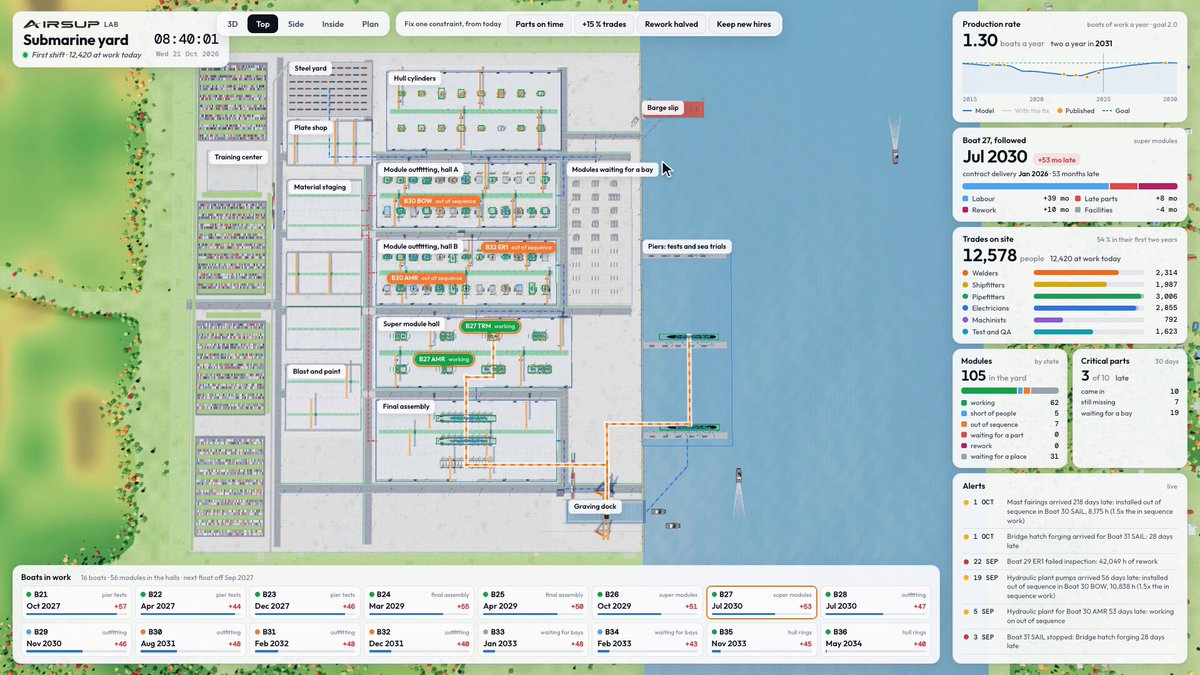Select the Top view tab

pyautogui.click(x=263, y=24)
